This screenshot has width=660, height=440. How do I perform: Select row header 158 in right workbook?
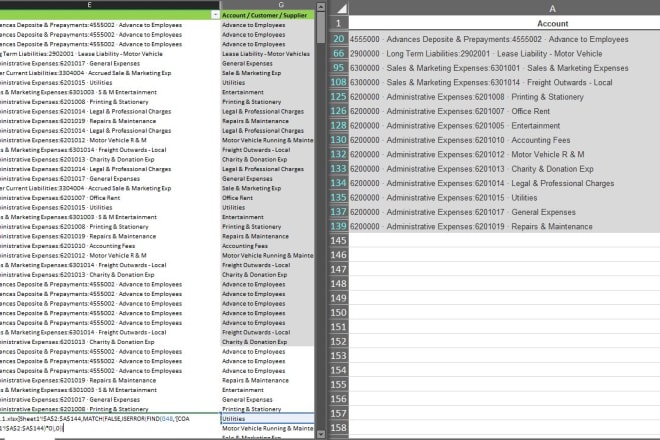[x=338, y=428]
